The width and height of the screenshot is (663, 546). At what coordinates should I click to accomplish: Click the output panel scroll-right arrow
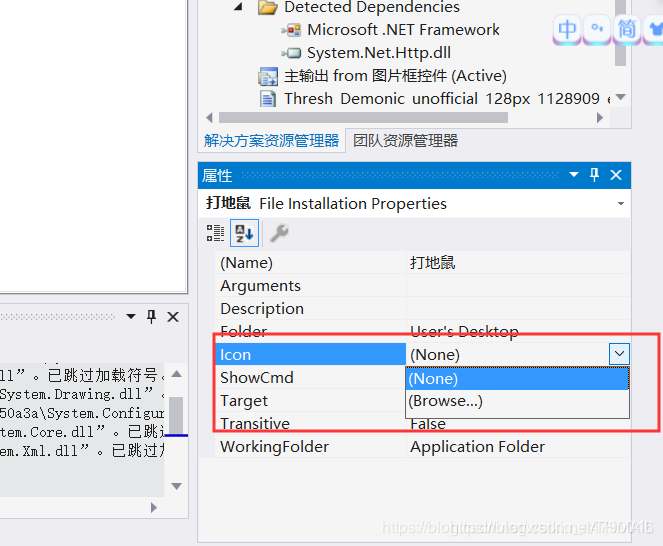[x=153, y=507]
